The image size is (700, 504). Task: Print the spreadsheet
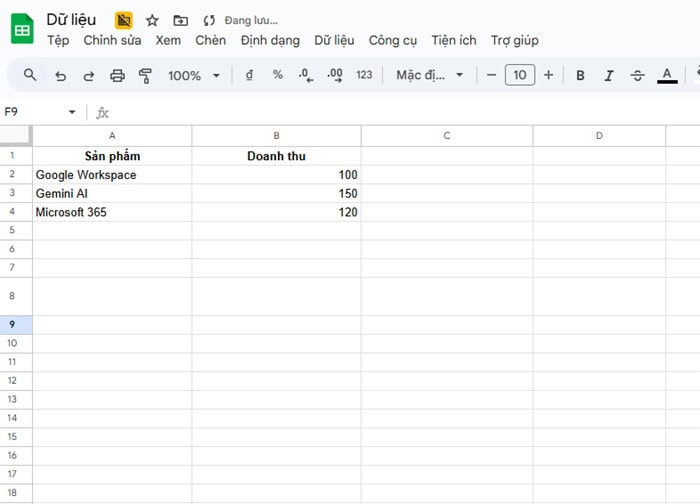point(117,76)
